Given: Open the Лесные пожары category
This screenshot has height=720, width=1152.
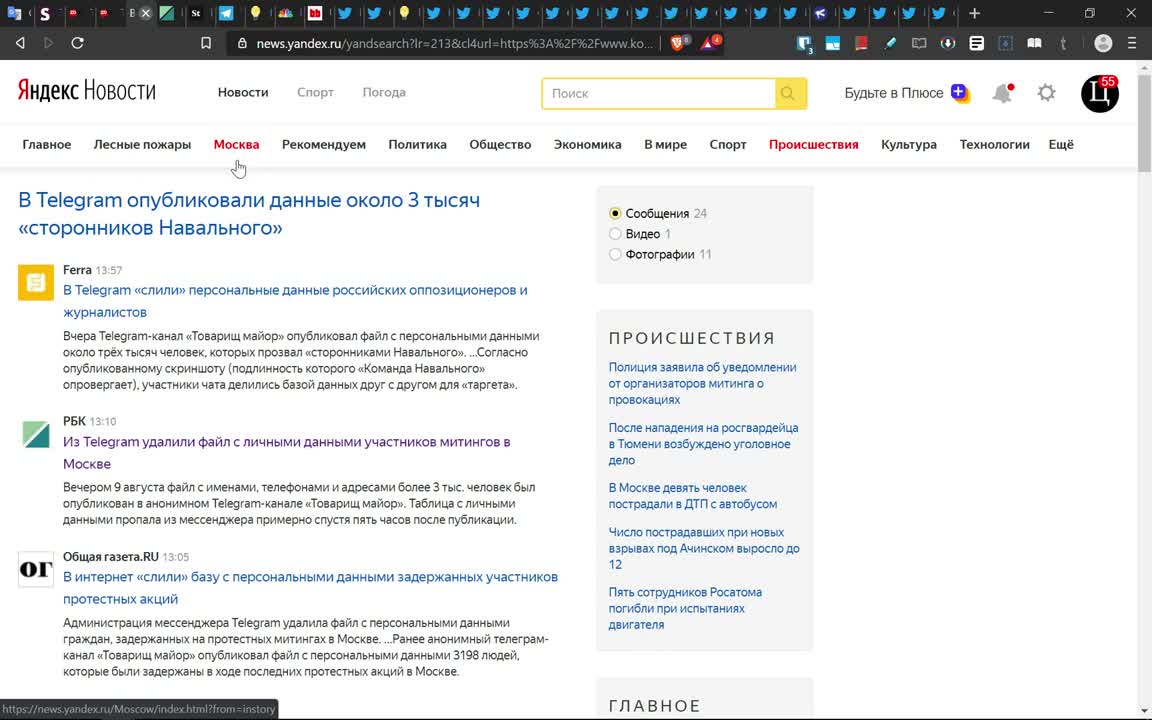Looking at the screenshot, I should click(143, 145).
